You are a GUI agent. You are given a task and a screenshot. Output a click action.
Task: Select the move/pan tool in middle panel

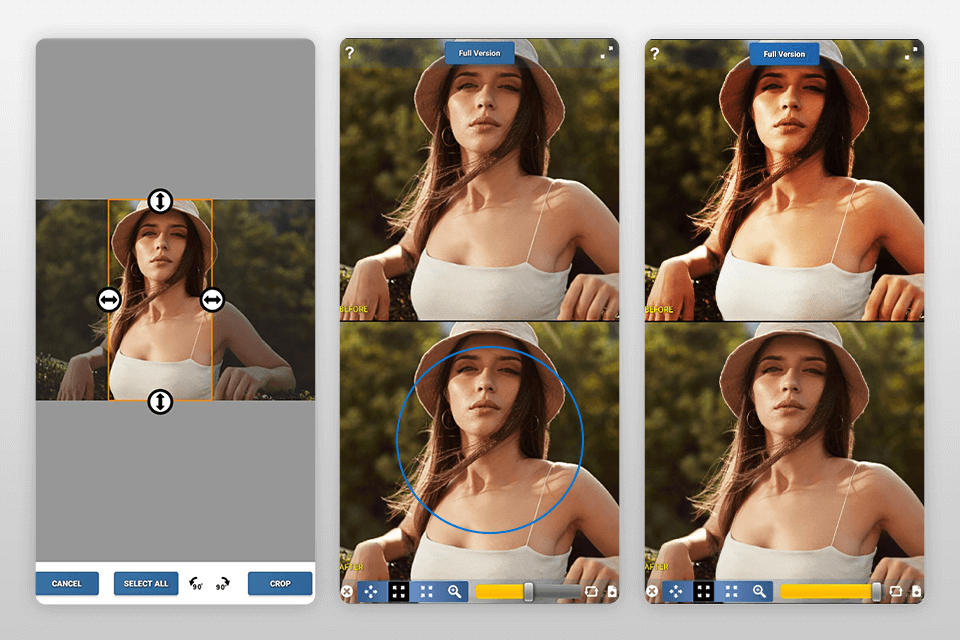[371, 592]
